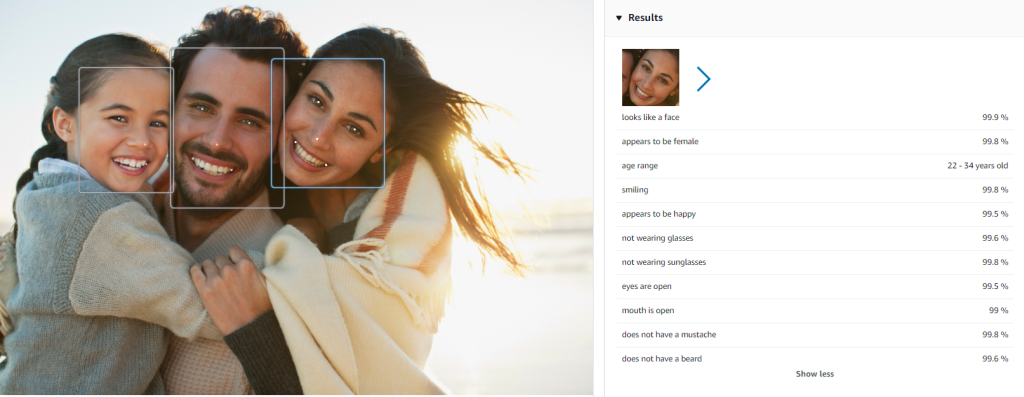1024x397 pixels.
Task: Click the 'age range' result row
Action: 814,166
